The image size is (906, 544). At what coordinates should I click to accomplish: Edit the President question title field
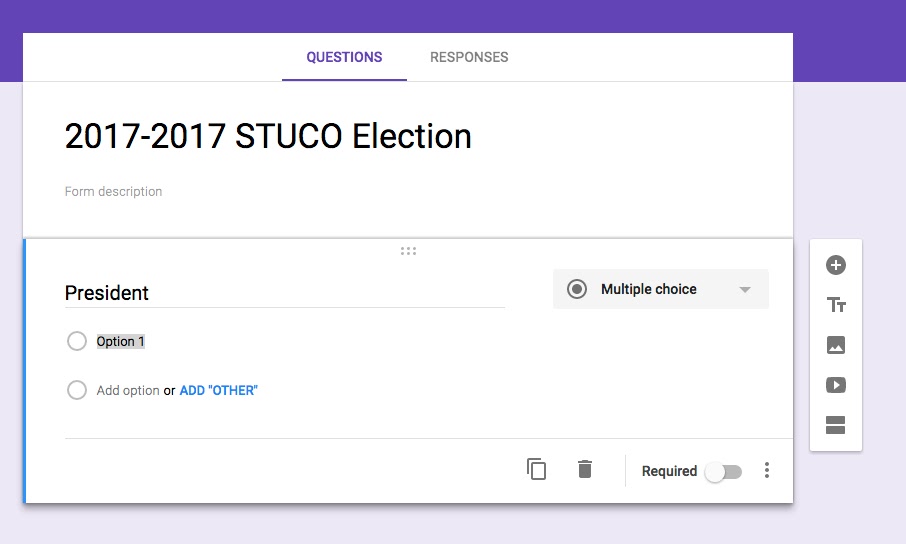[x=285, y=293]
